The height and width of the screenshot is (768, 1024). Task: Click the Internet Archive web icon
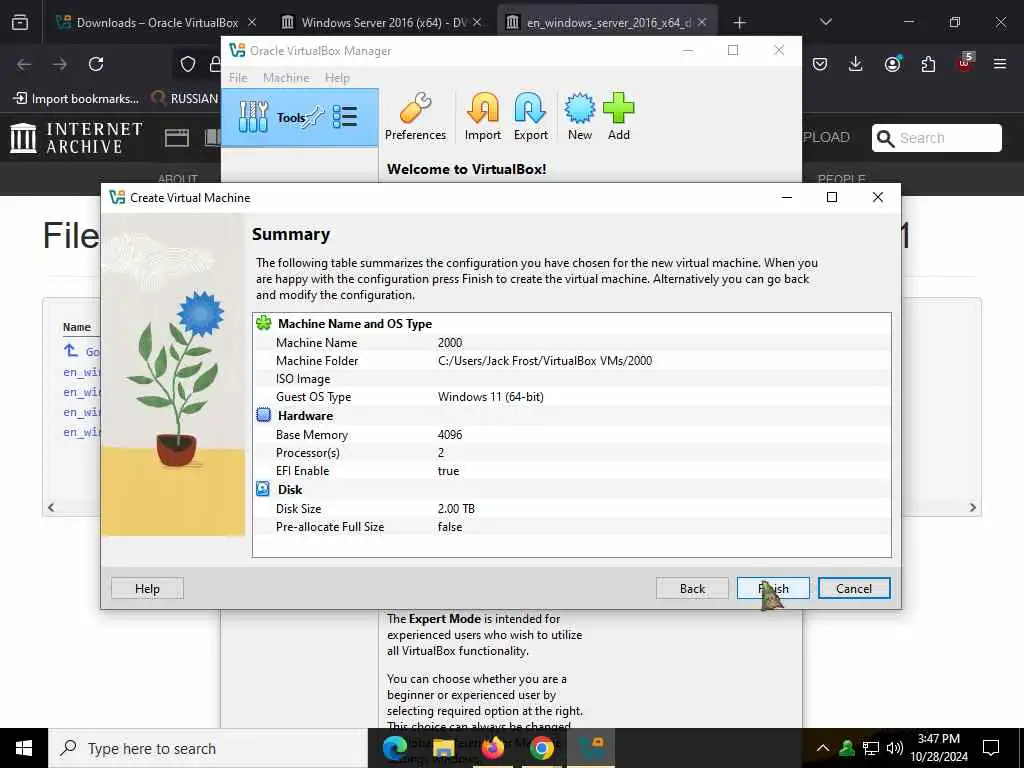(176, 138)
